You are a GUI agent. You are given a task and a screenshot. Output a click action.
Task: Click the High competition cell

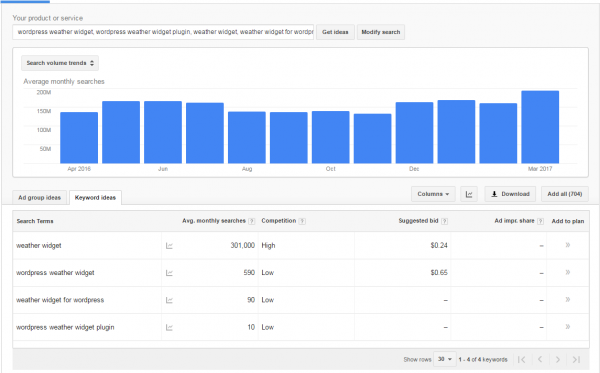(x=268, y=246)
